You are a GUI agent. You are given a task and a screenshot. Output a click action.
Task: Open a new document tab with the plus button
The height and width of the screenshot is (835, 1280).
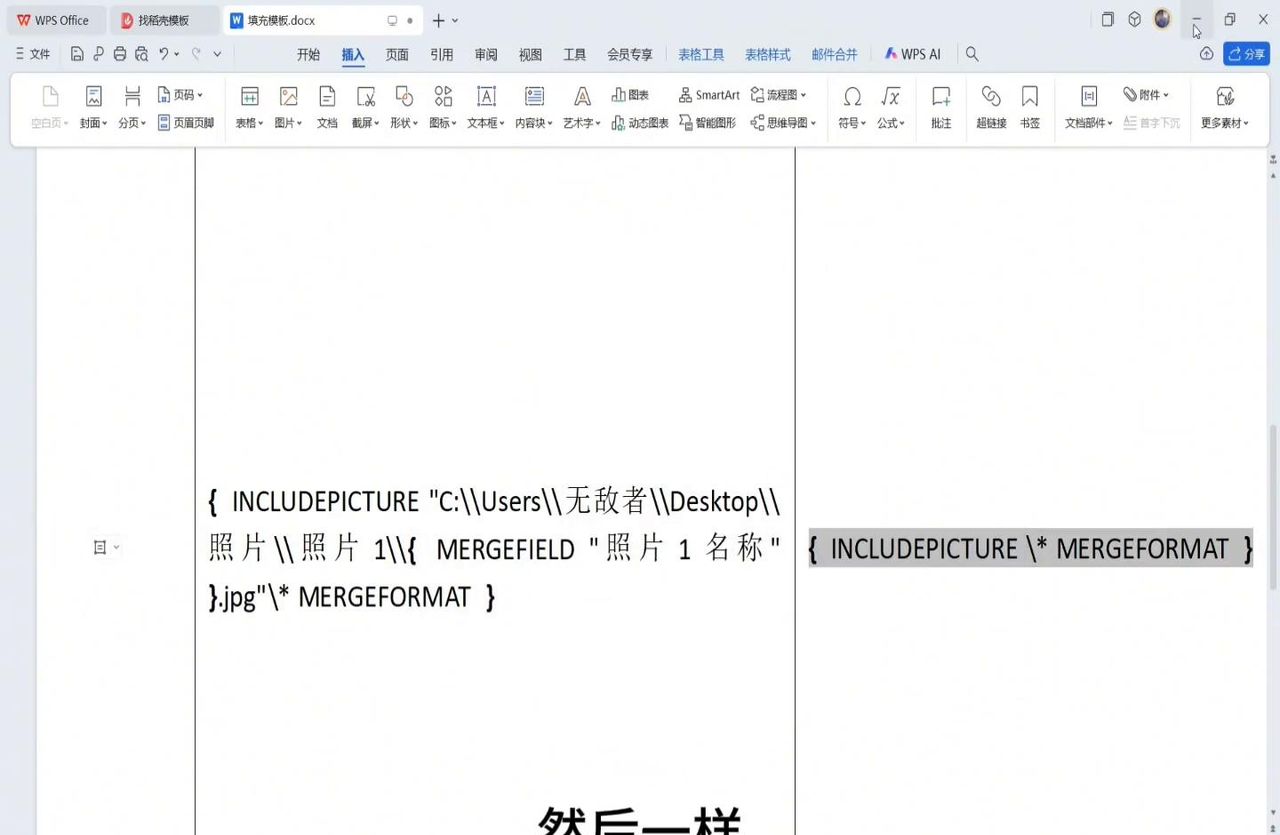click(x=440, y=20)
